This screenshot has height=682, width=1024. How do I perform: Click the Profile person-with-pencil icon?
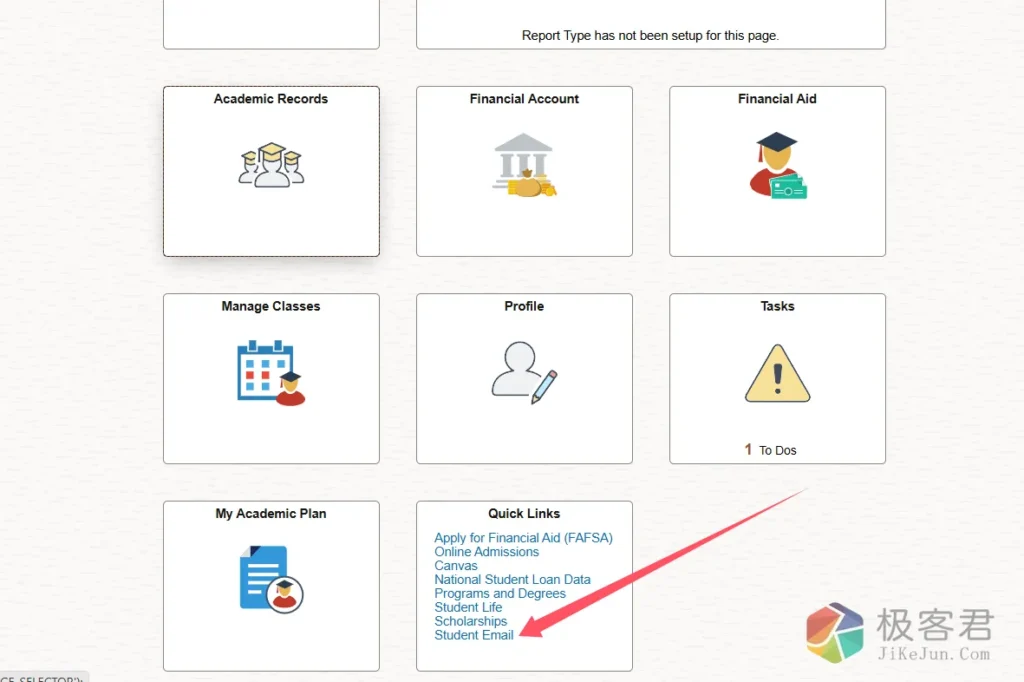[x=524, y=373]
